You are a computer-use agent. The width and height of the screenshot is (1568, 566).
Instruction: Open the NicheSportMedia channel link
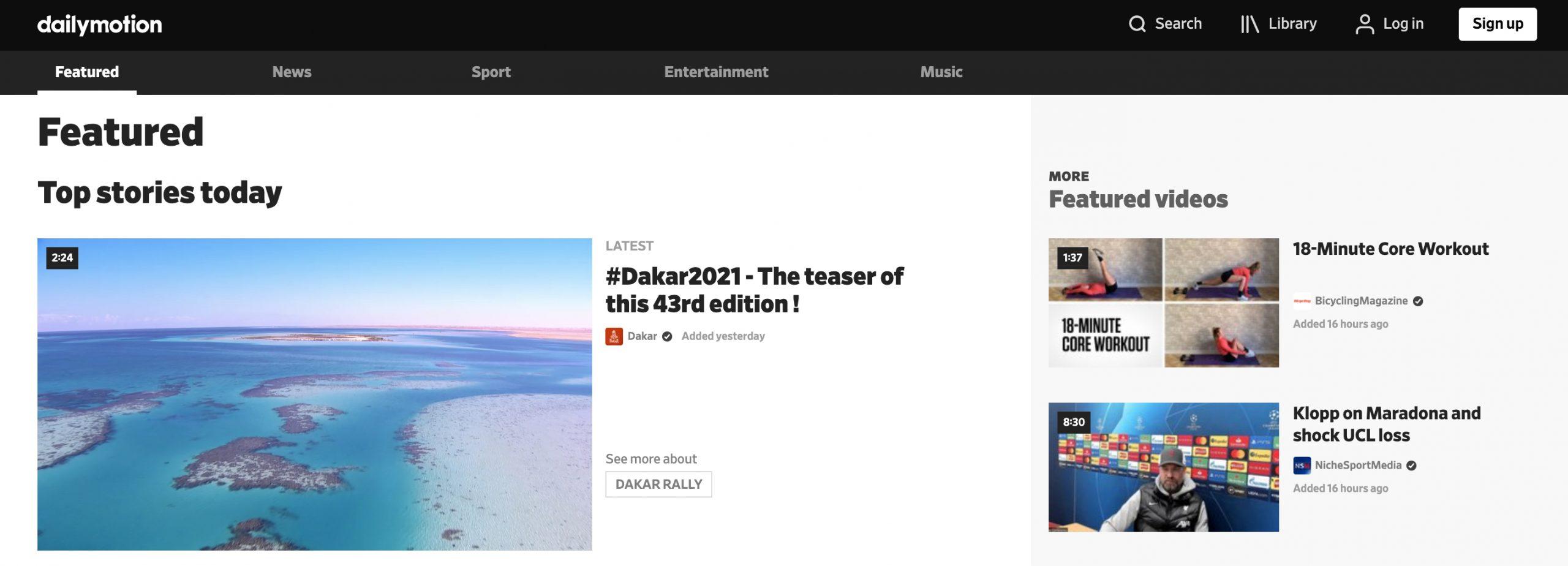tap(1358, 466)
